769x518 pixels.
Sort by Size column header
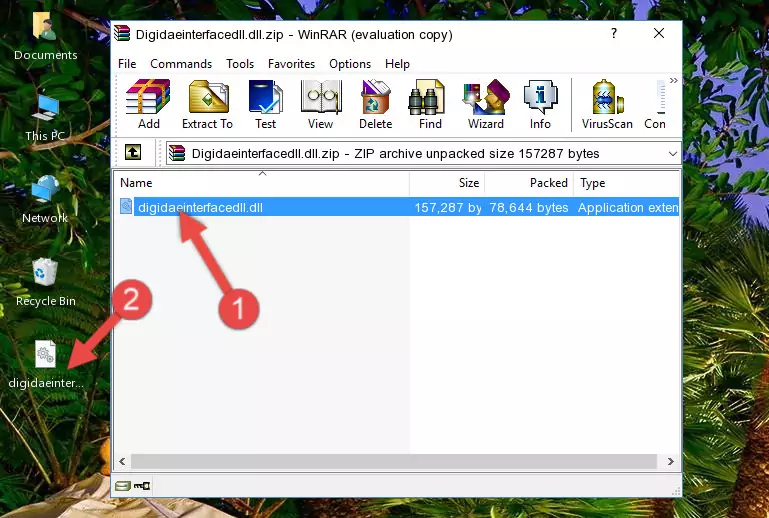tap(447, 183)
